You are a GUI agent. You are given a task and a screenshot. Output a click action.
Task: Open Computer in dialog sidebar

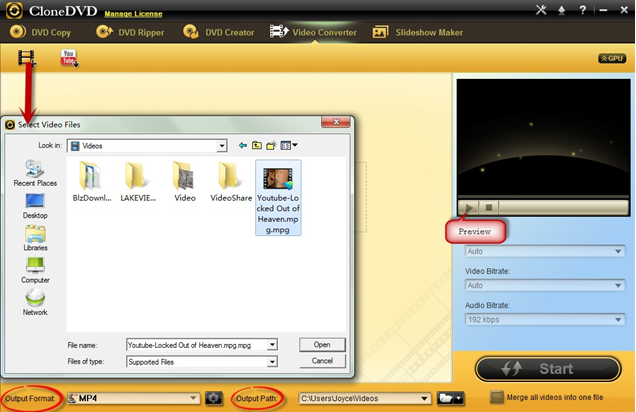click(35, 270)
